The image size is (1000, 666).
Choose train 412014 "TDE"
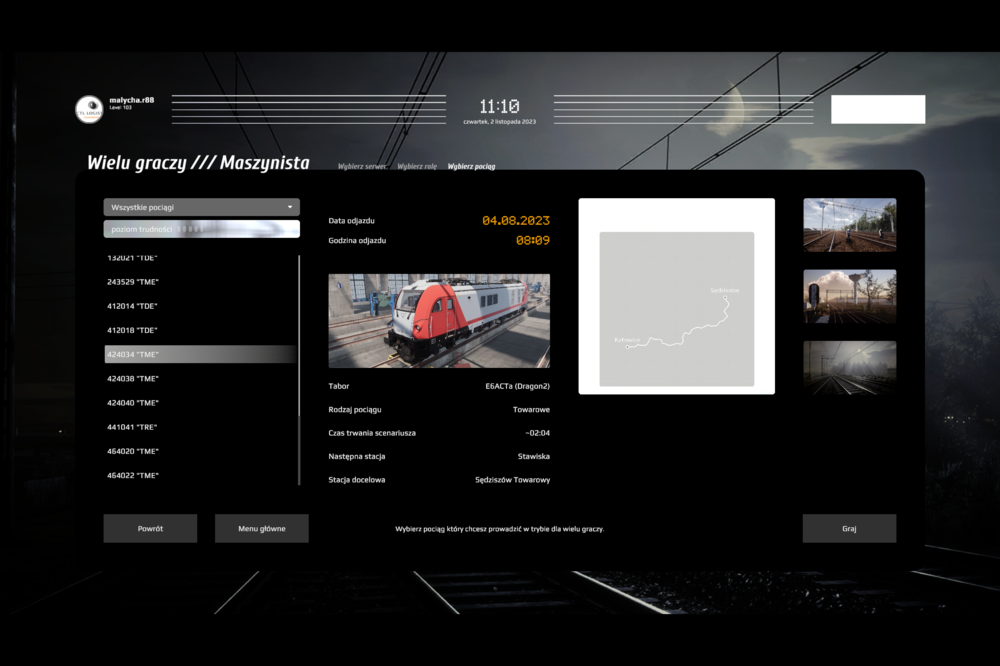coord(133,306)
